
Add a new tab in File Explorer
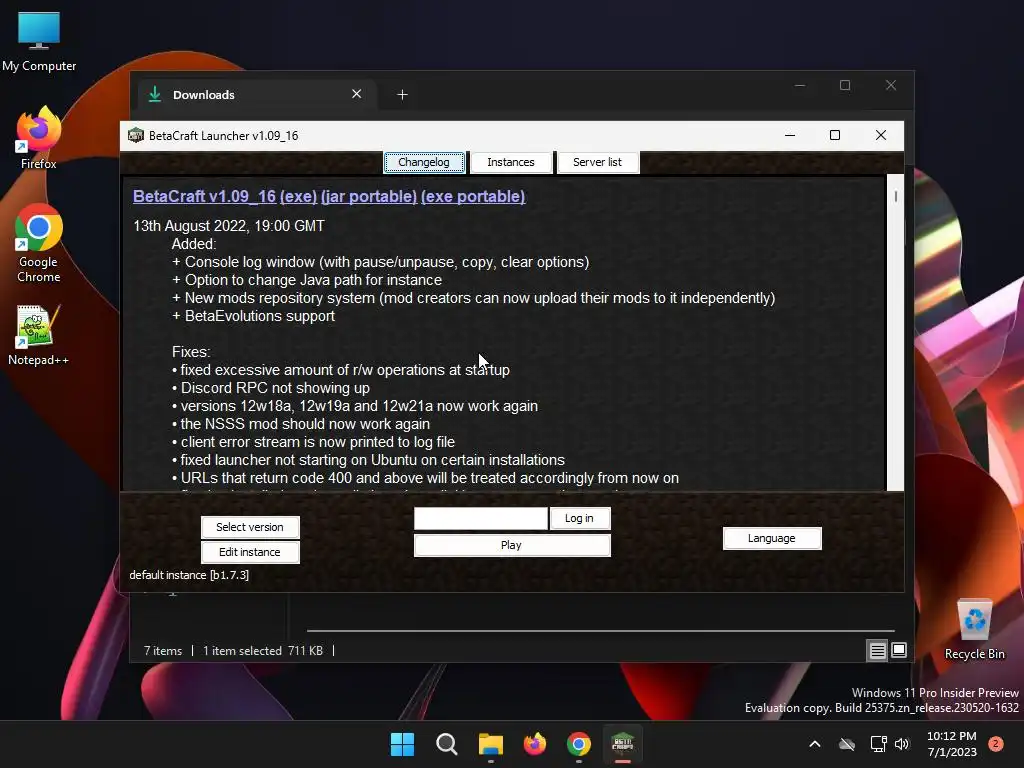[402, 95]
